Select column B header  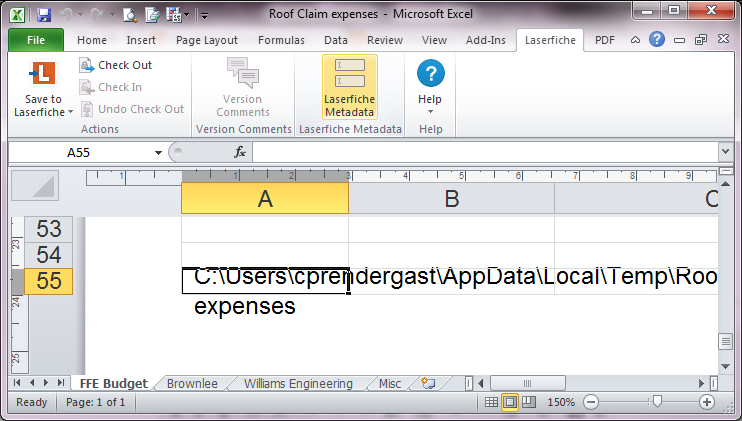pyautogui.click(x=451, y=198)
